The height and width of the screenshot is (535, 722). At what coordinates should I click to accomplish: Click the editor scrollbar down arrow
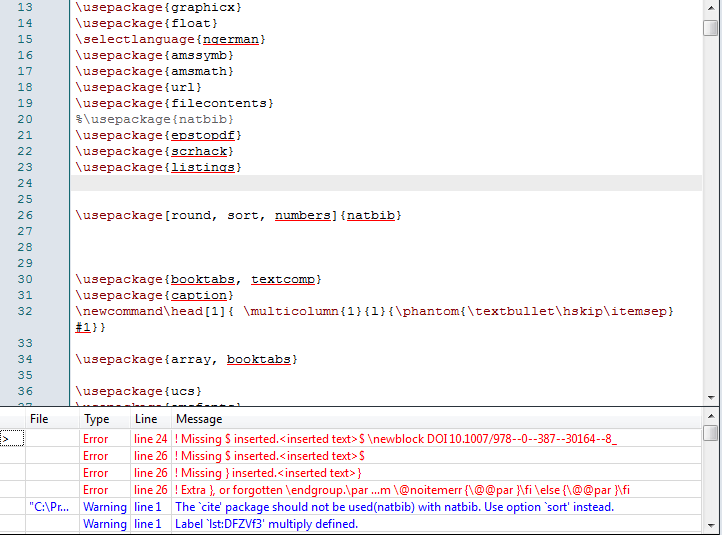[x=711, y=397]
